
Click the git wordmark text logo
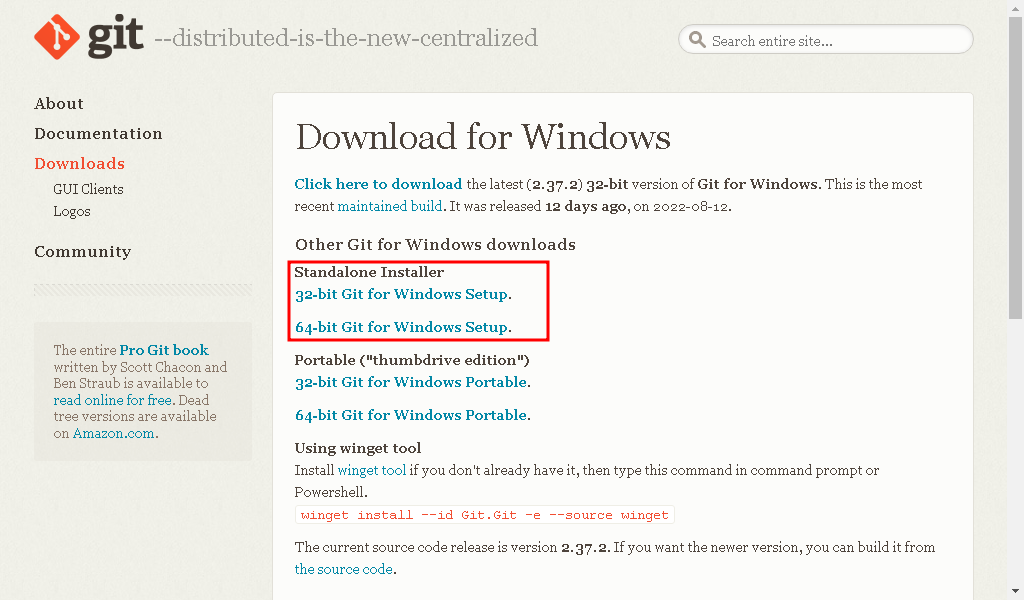click(116, 36)
